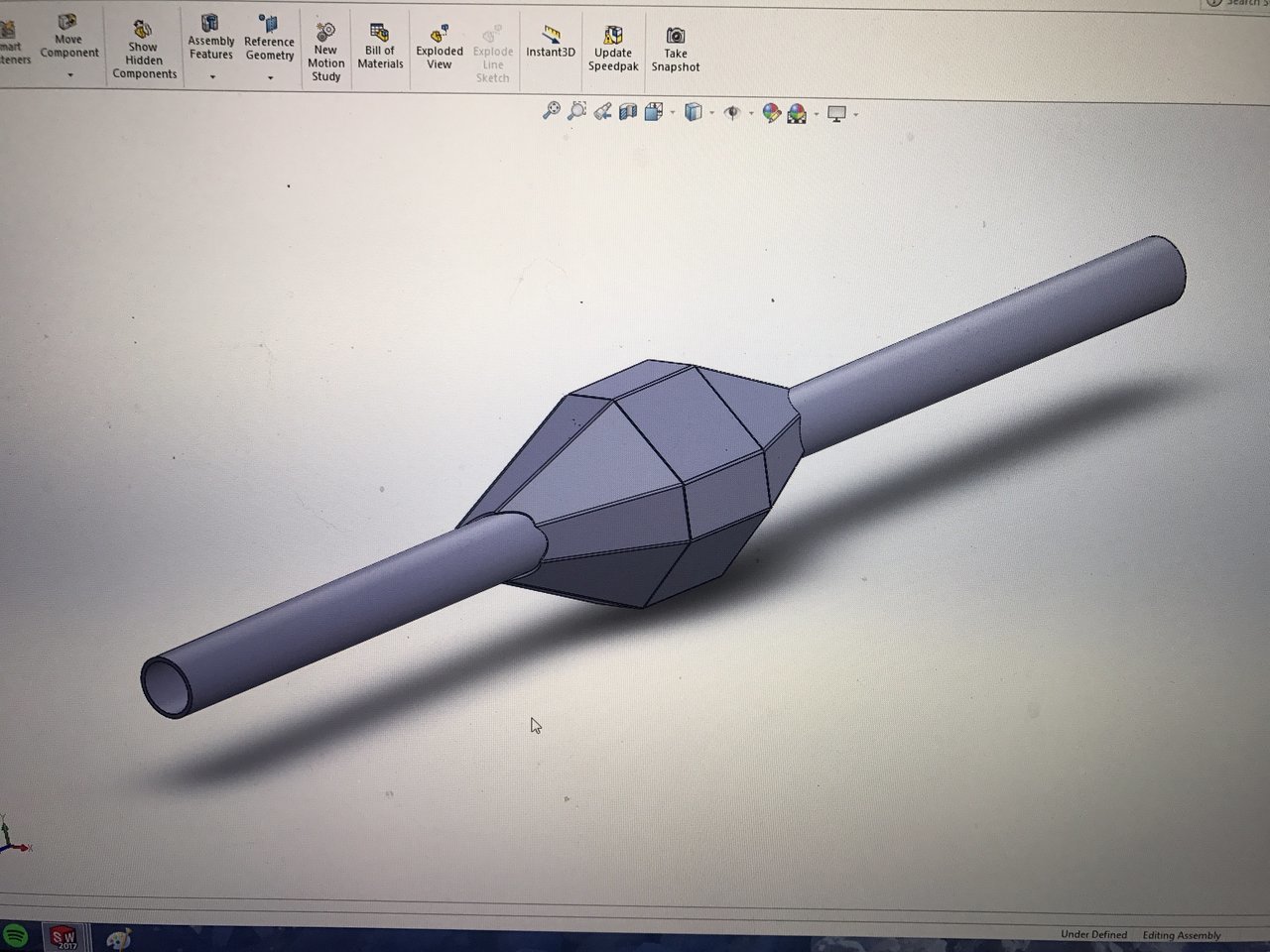Open the Move Component dropdown arrow
1270x952 pixels.
(x=69, y=75)
